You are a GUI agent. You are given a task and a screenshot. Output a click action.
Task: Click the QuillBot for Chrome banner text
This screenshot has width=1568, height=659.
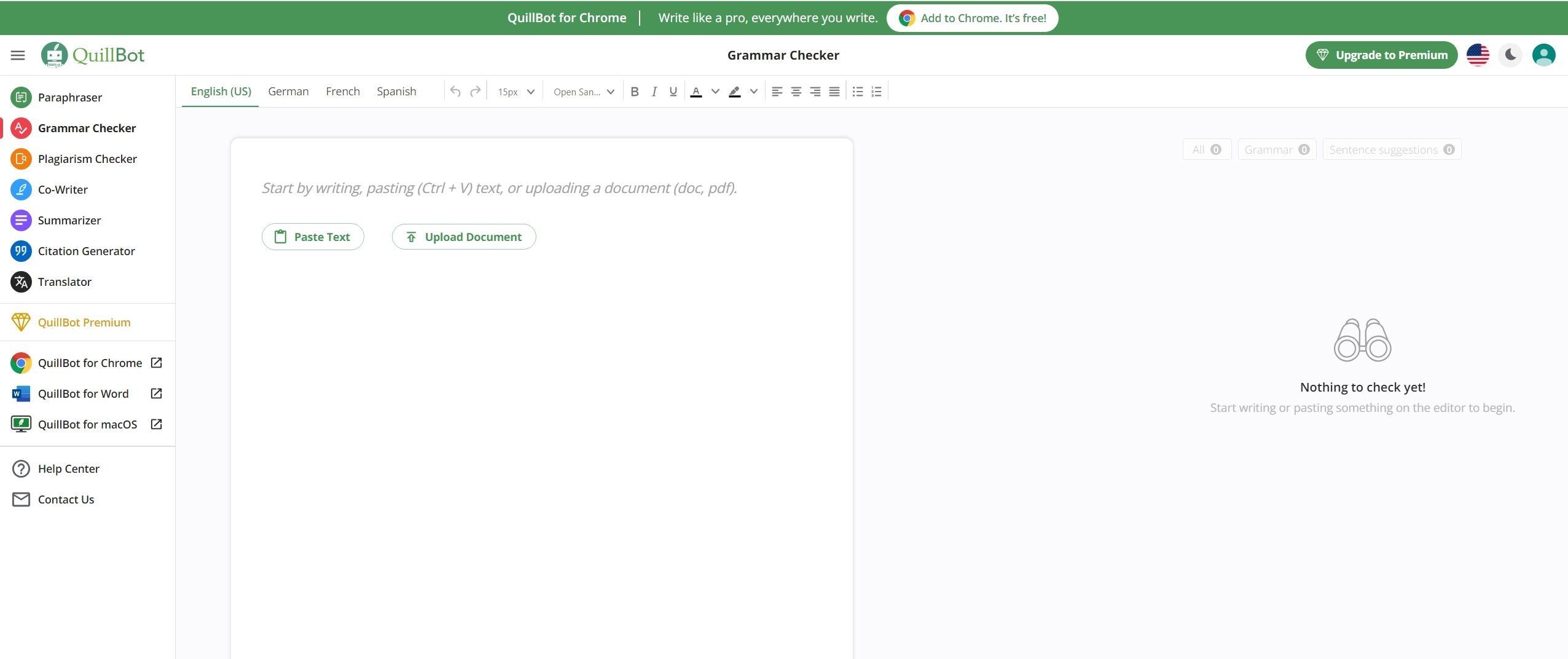click(x=566, y=18)
